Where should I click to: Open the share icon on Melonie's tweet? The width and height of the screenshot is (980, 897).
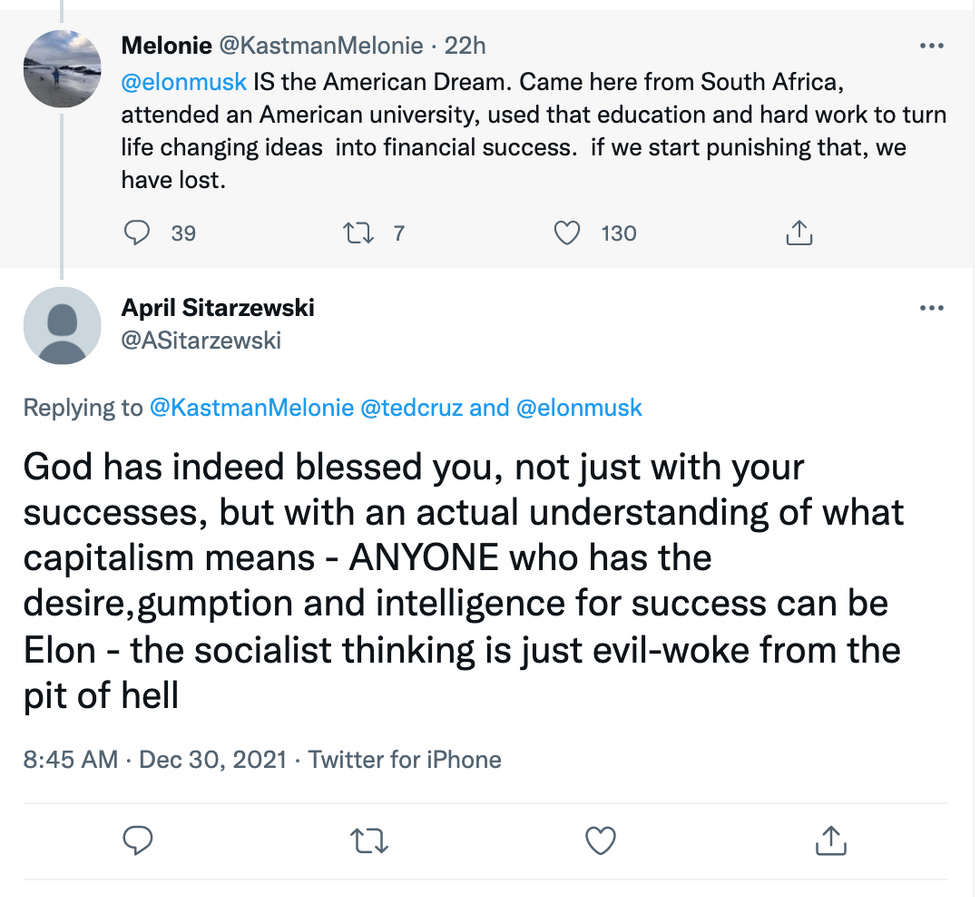(798, 232)
